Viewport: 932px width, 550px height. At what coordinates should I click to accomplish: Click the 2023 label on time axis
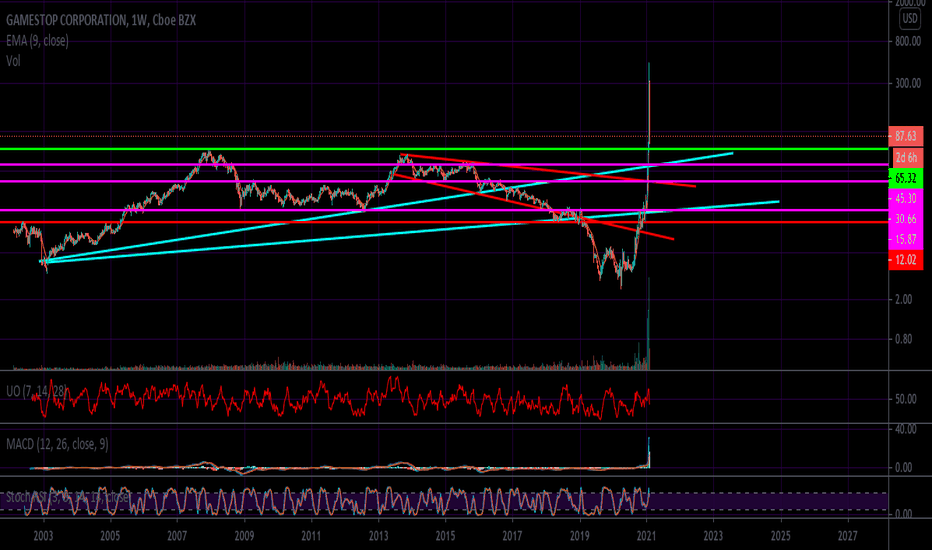coord(713,536)
